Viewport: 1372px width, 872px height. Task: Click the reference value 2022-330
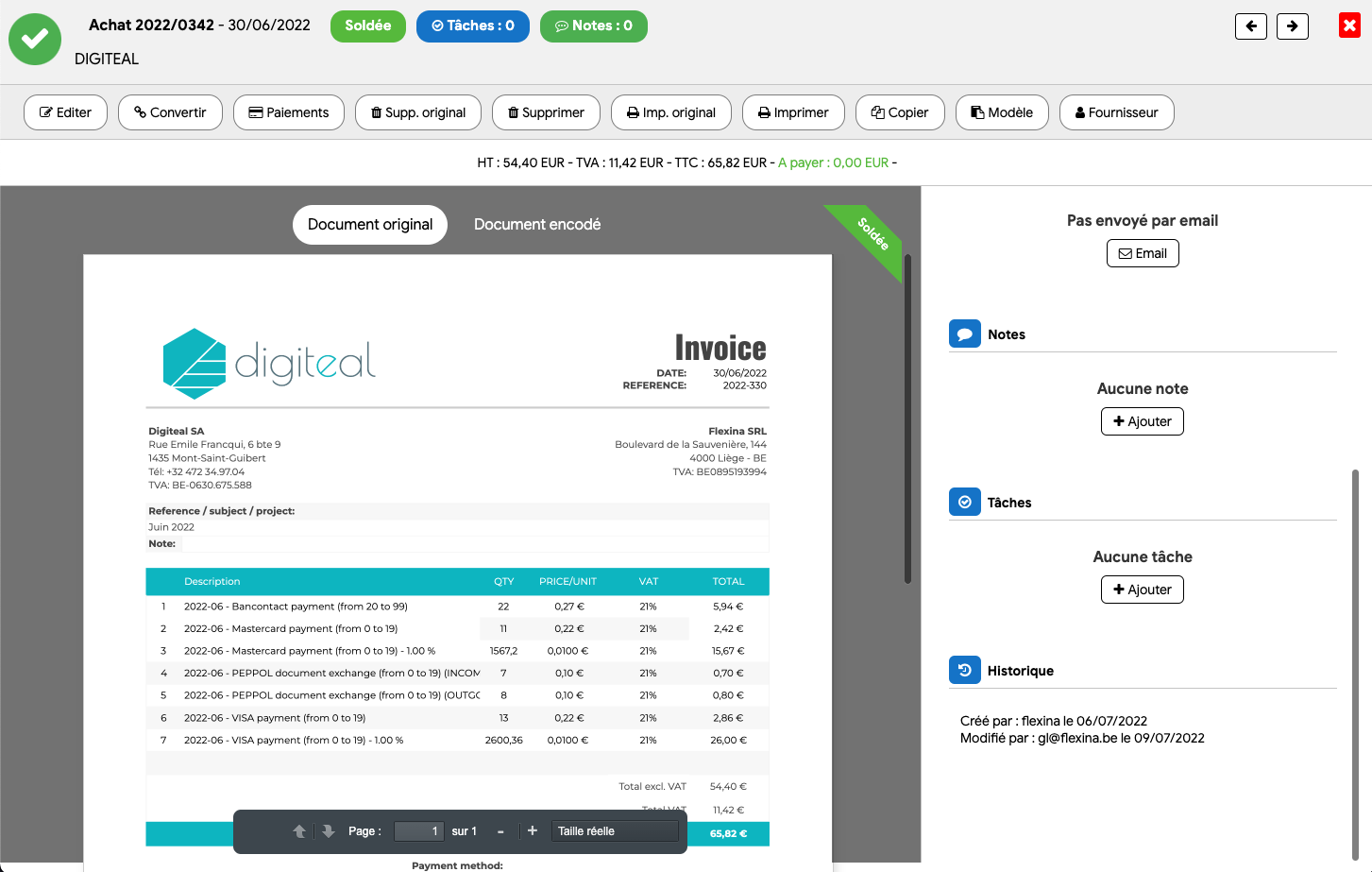click(745, 385)
